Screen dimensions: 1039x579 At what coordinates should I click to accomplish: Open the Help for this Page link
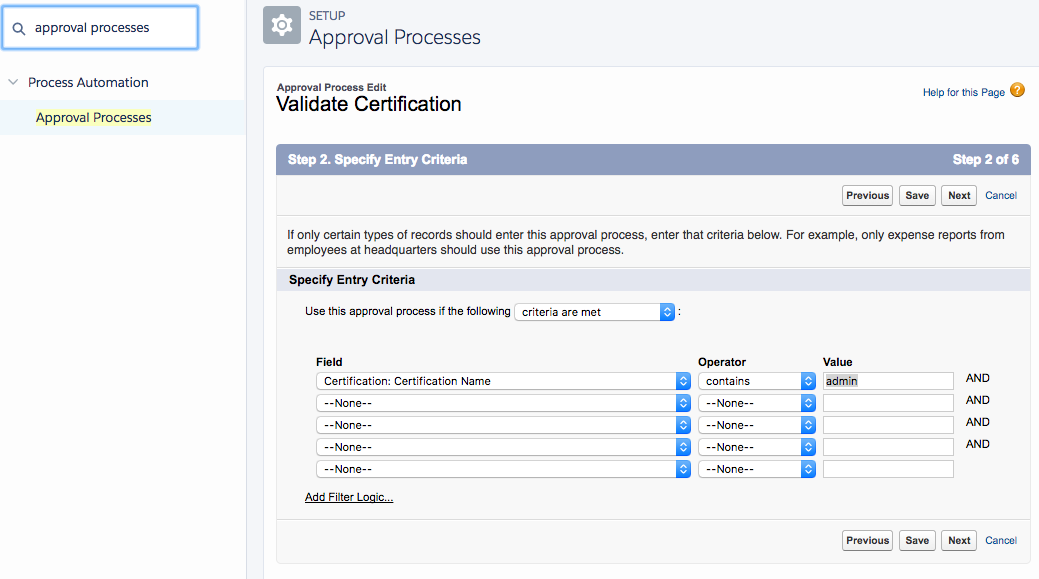(963, 93)
